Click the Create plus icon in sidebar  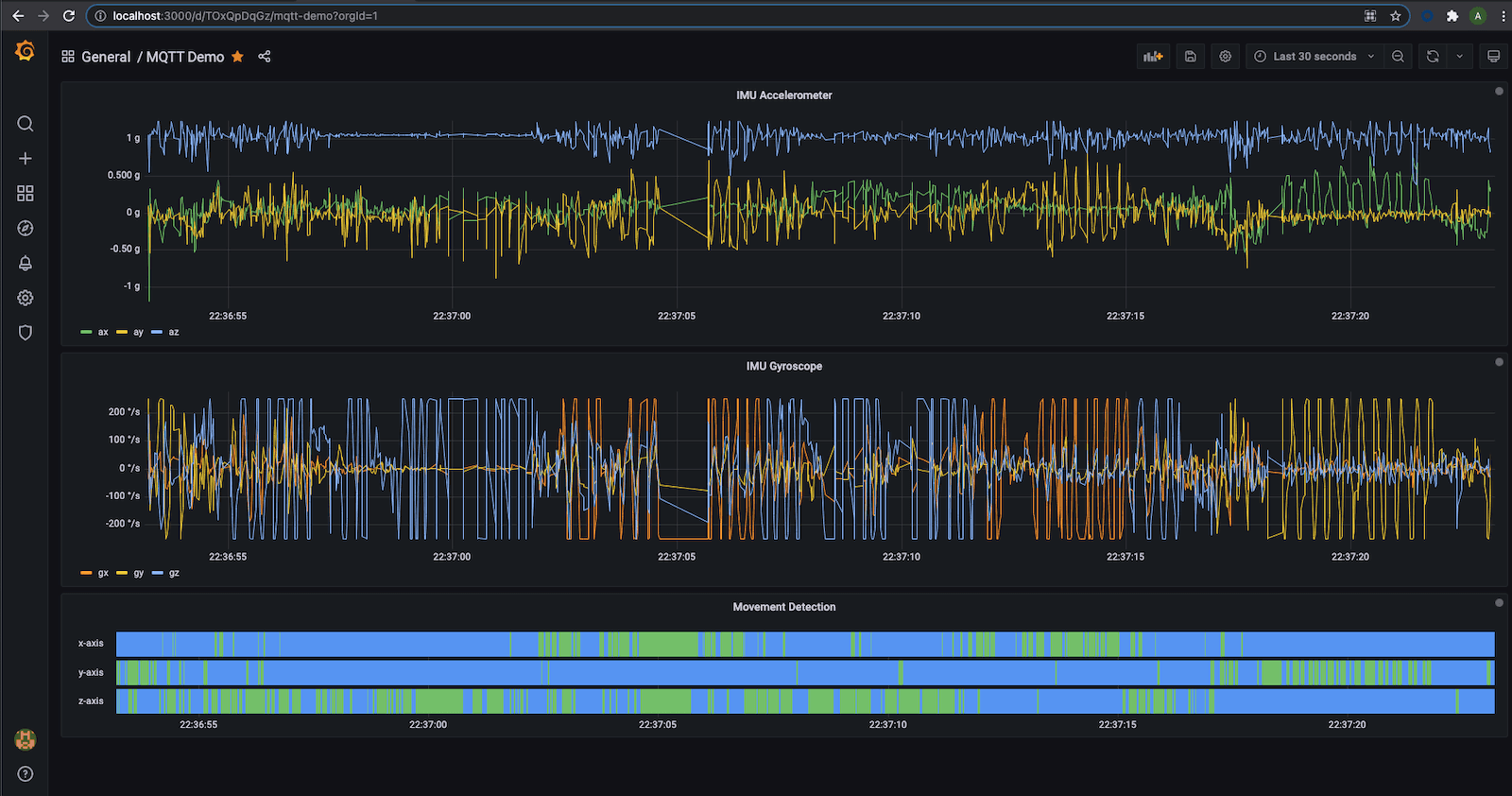[x=26, y=159]
